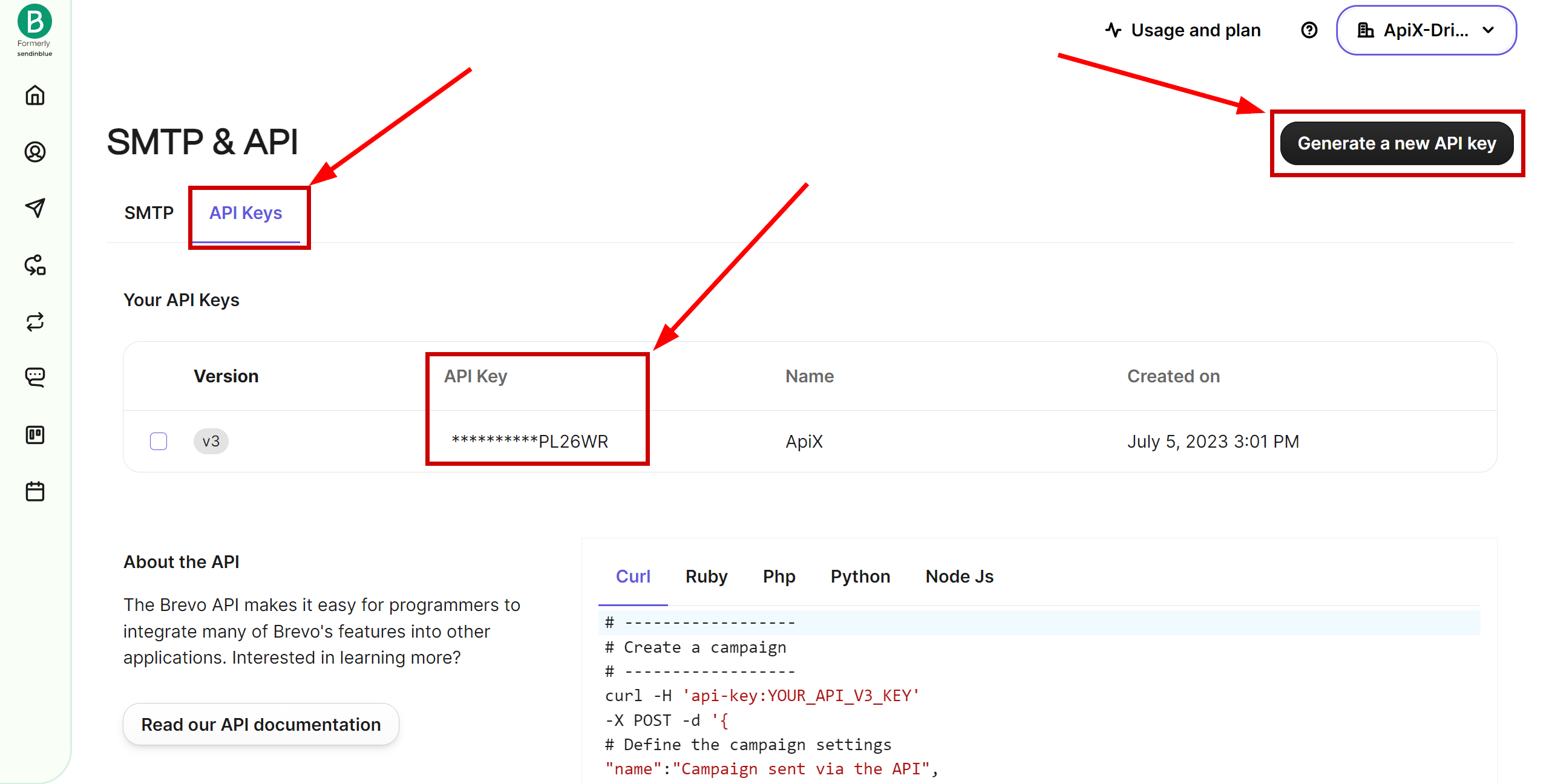Click the Version column header

tap(226, 376)
